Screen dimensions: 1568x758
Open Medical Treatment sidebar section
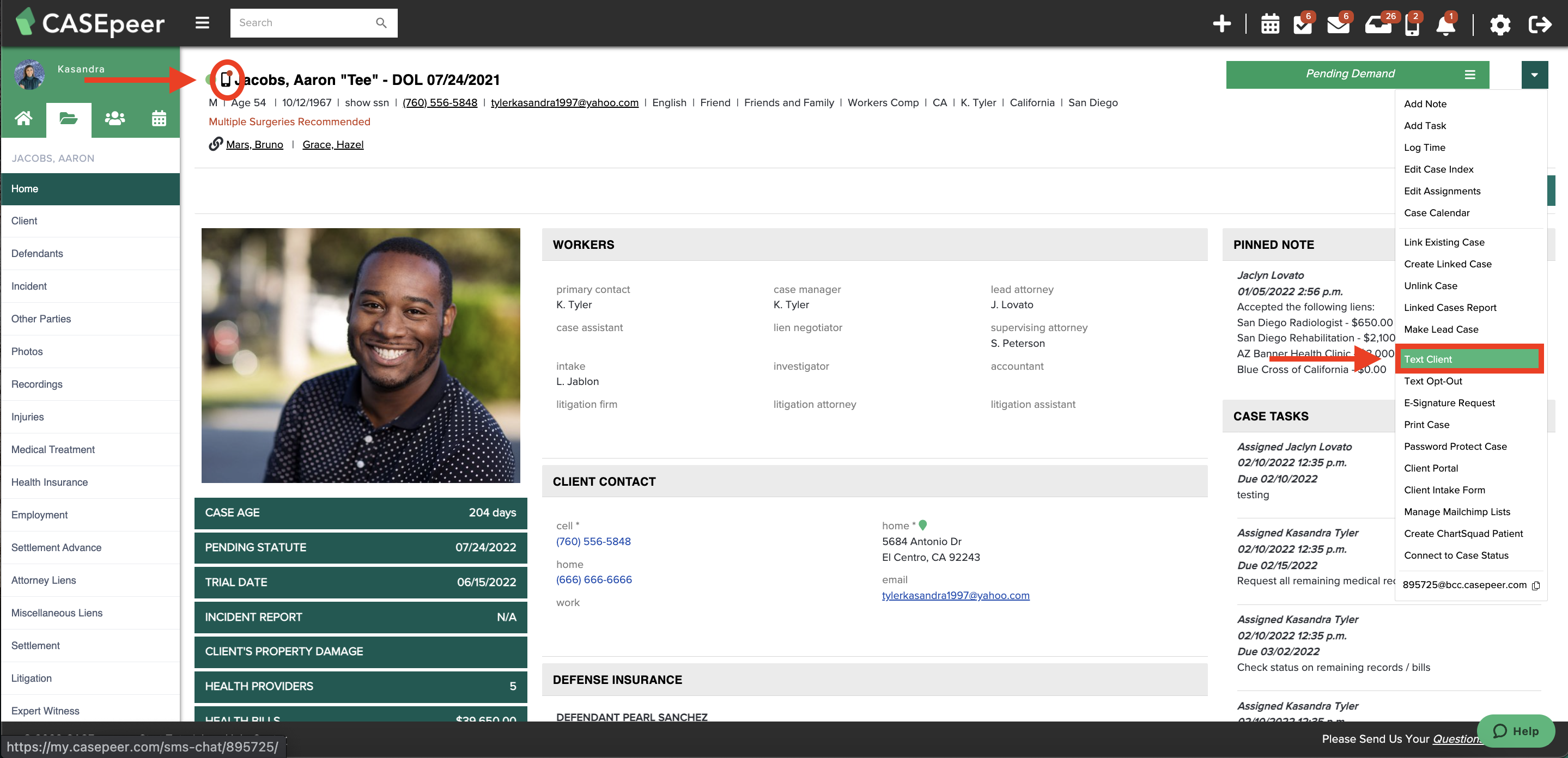(x=90, y=450)
